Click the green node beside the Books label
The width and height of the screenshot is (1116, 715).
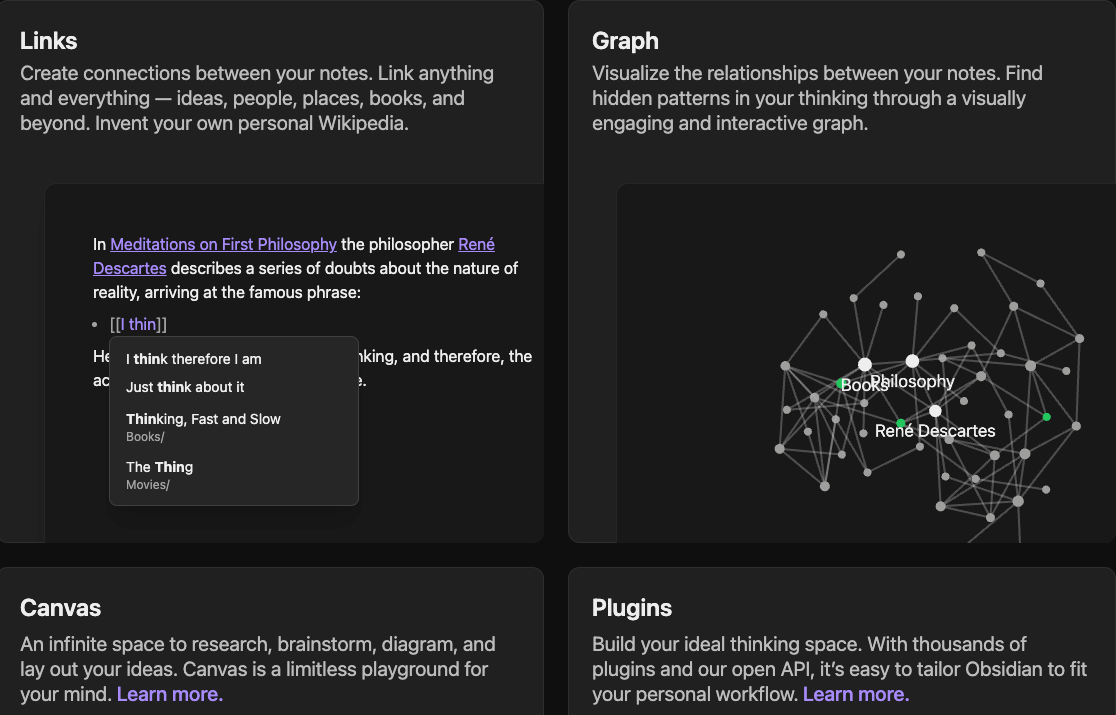point(841,383)
